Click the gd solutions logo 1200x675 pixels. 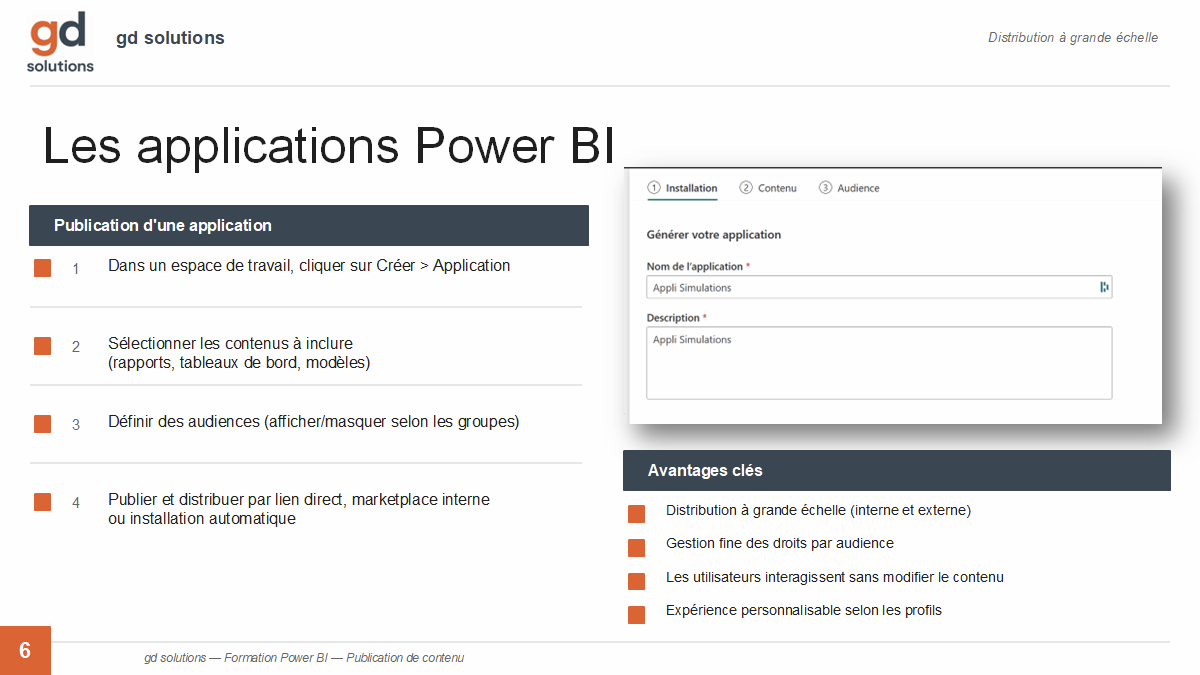click(60, 42)
